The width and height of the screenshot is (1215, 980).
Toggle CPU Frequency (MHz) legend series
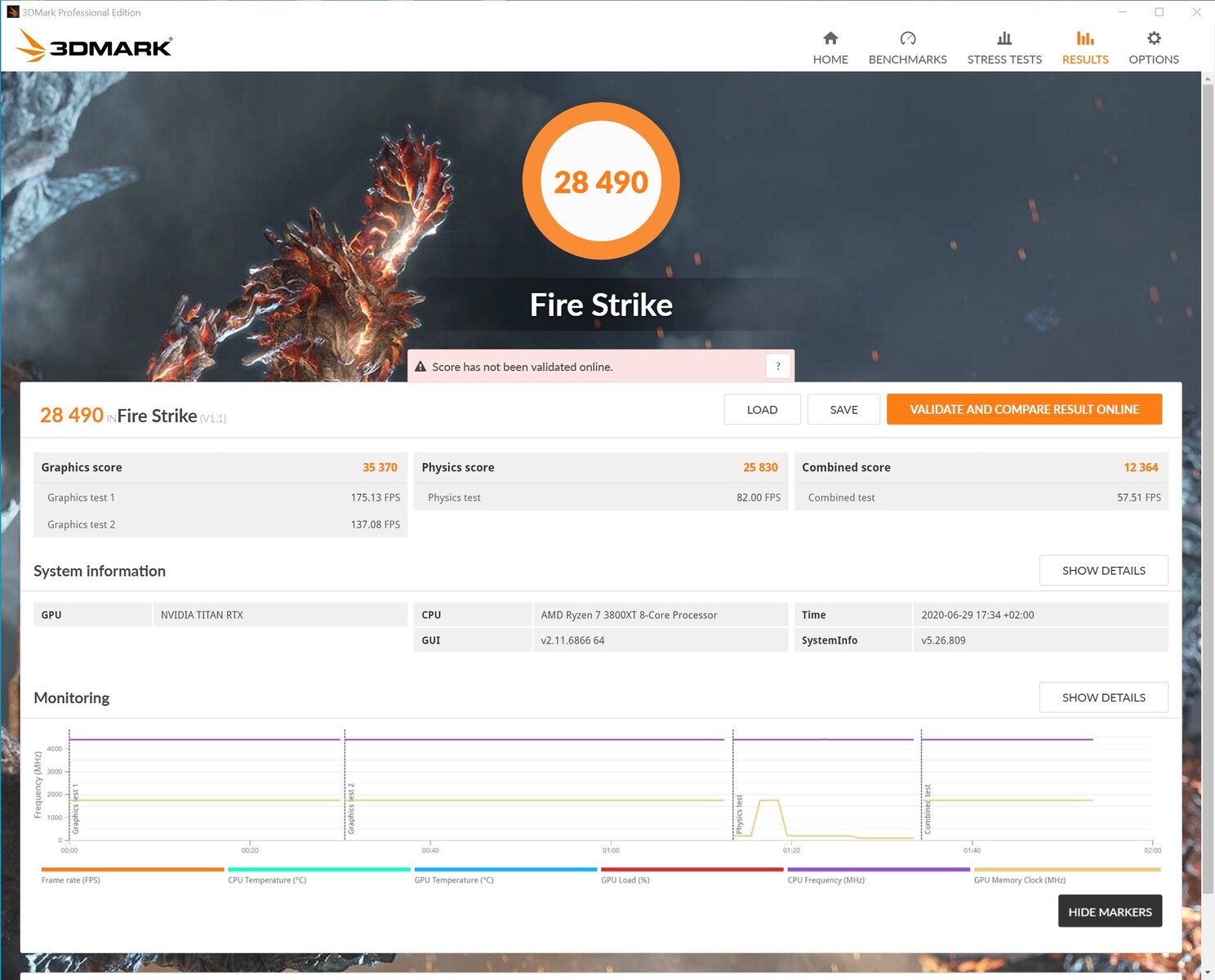tap(879, 875)
